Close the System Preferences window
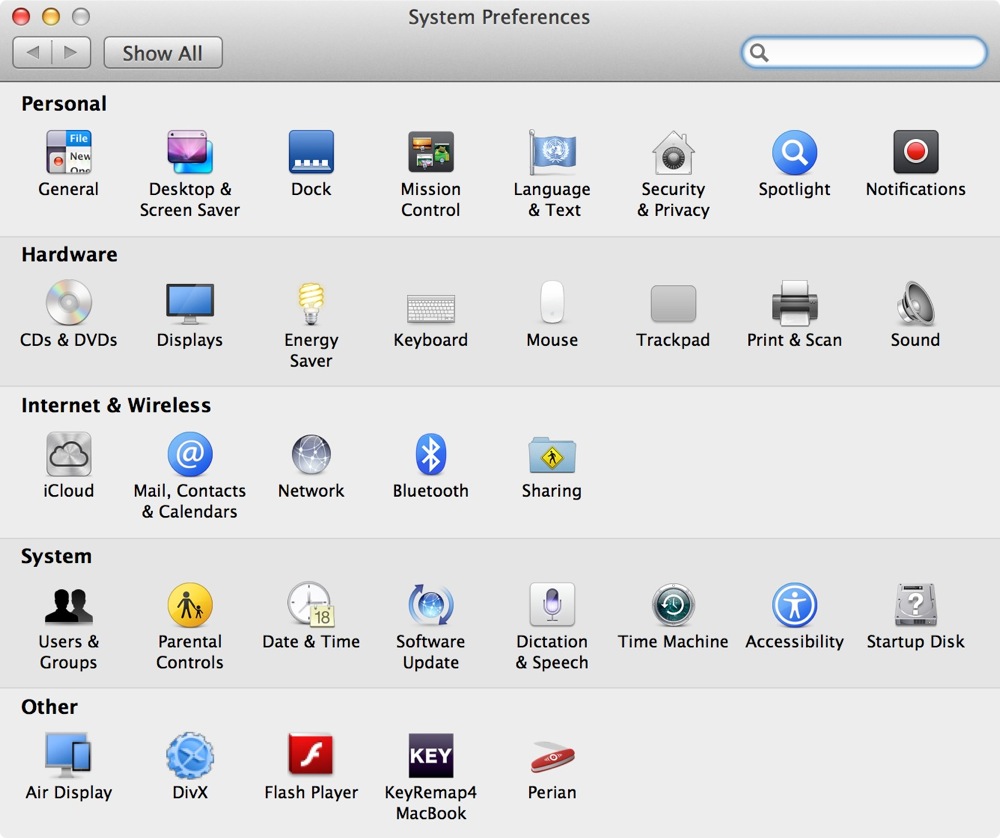 coord(21,17)
